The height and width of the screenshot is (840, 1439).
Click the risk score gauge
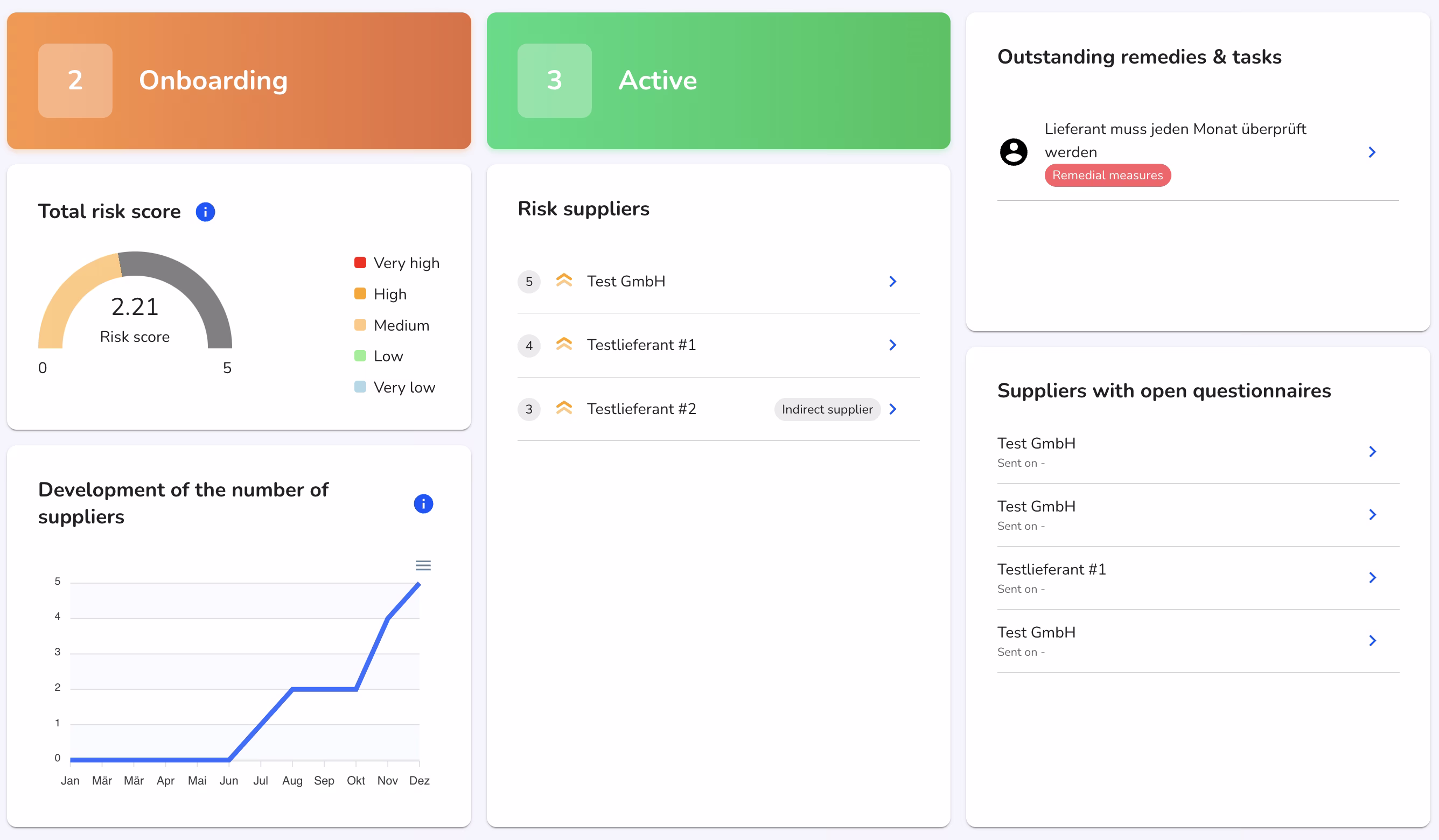click(135, 306)
